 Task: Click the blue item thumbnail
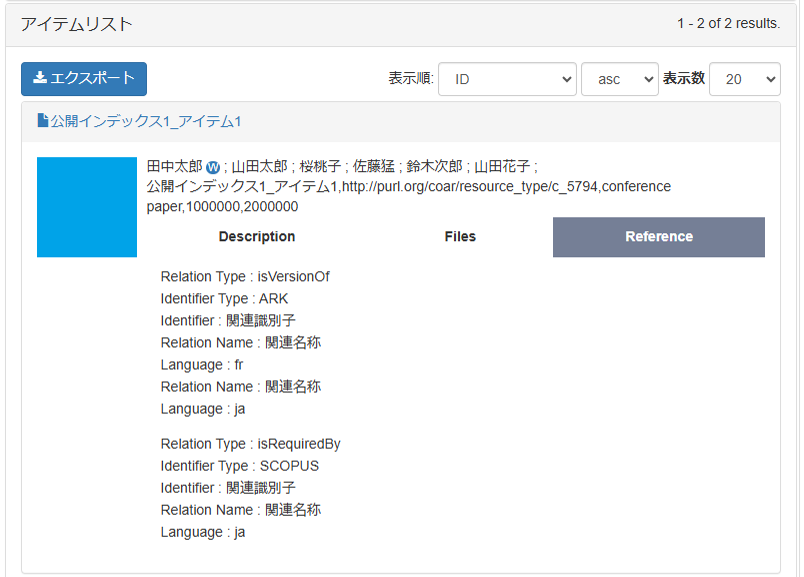tap(87, 207)
